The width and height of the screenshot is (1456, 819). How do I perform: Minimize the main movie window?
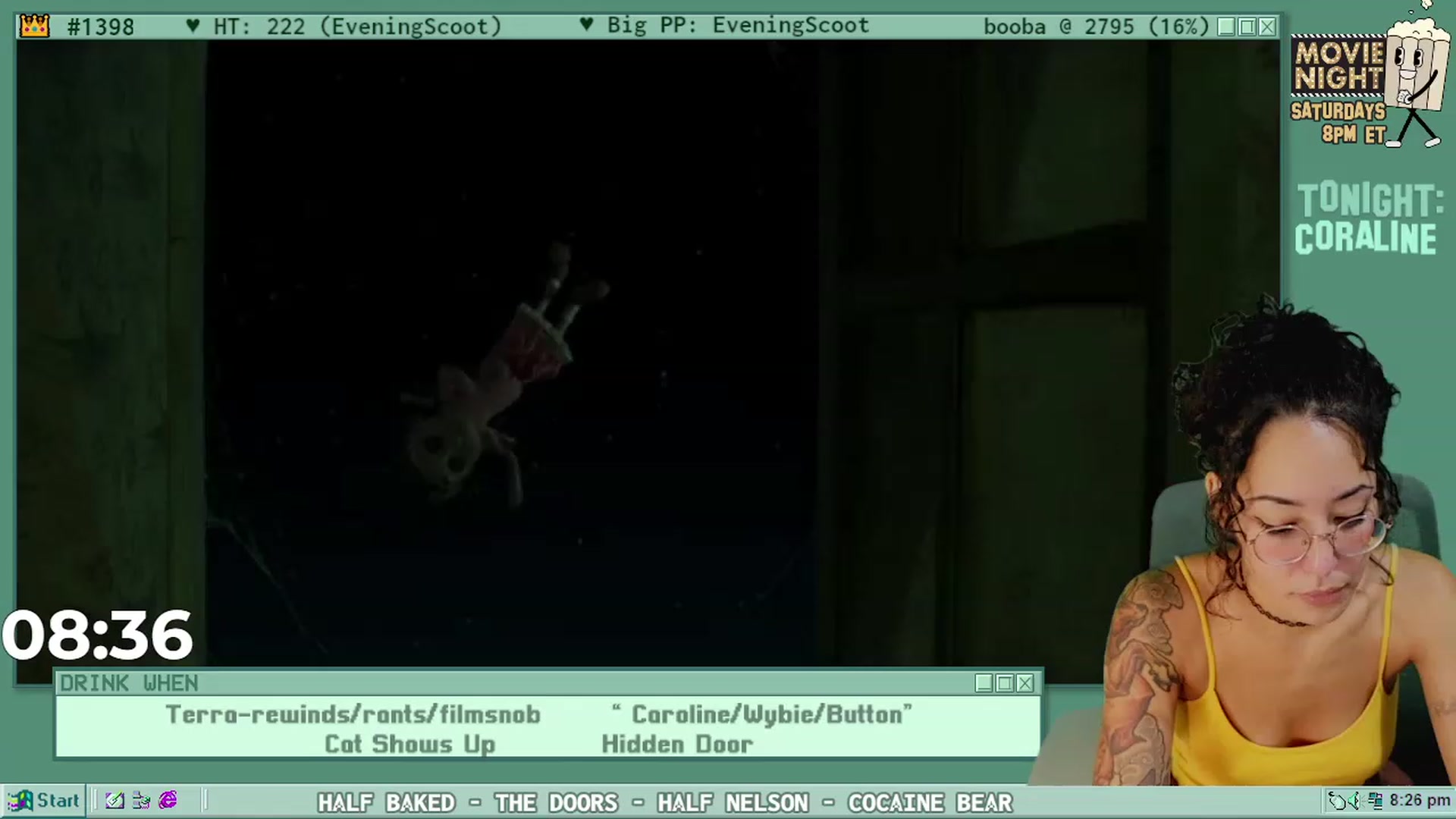1226,27
